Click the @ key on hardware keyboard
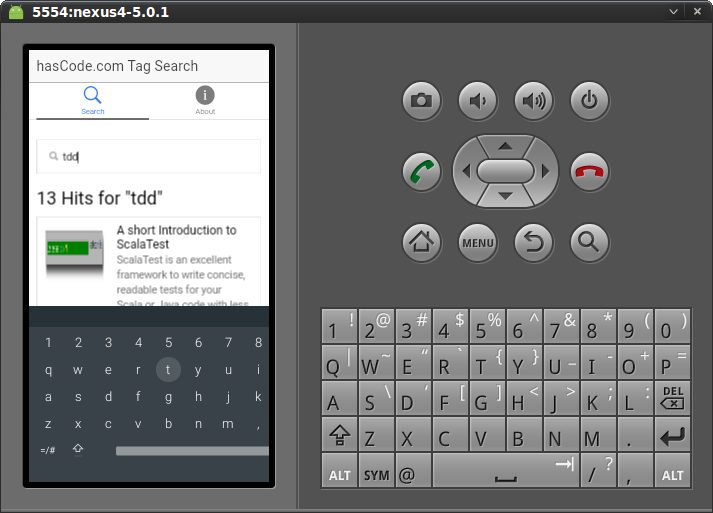The height and width of the screenshot is (513, 713). tap(413, 470)
